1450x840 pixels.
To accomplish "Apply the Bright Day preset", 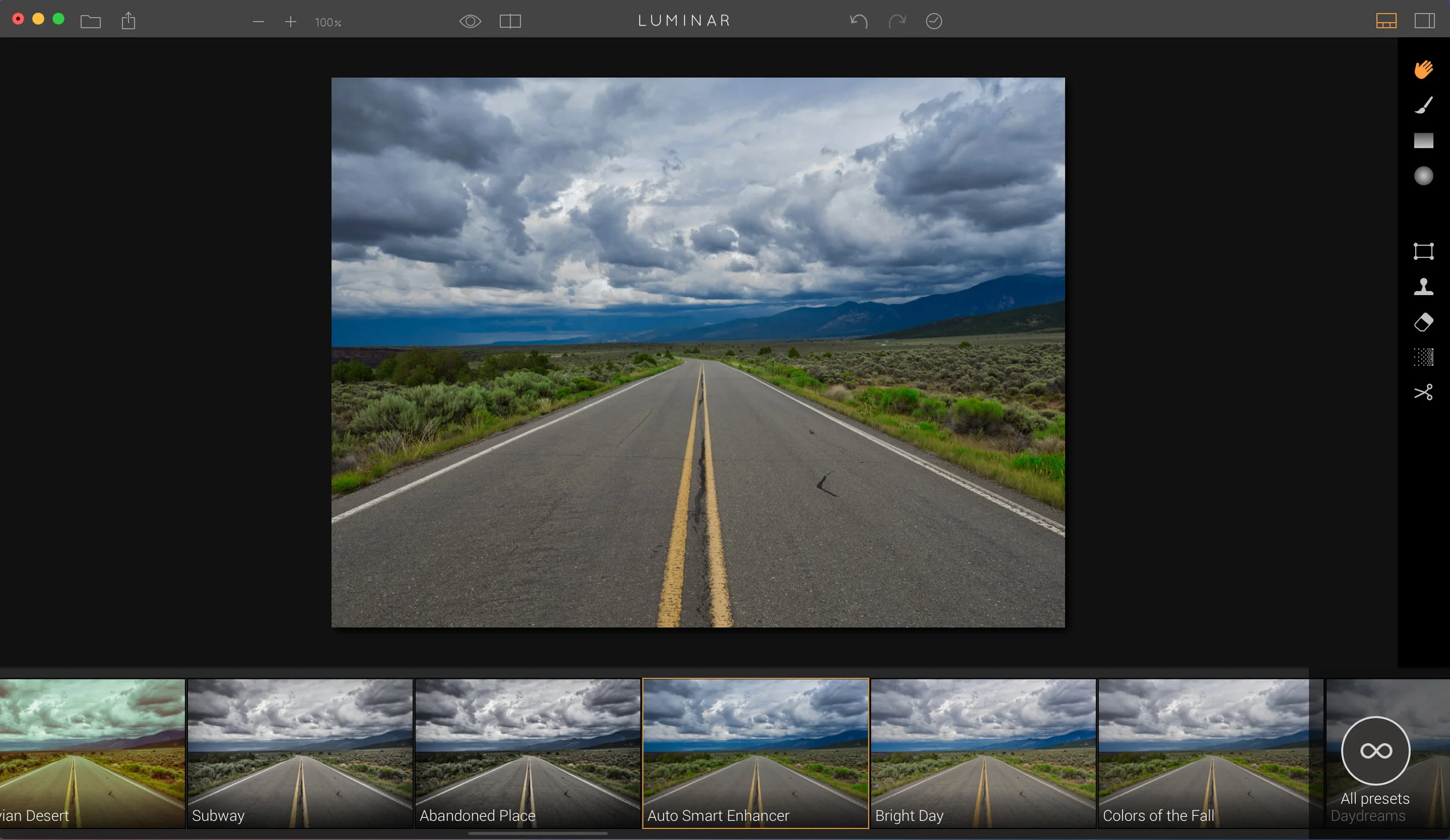I will coord(983,752).
